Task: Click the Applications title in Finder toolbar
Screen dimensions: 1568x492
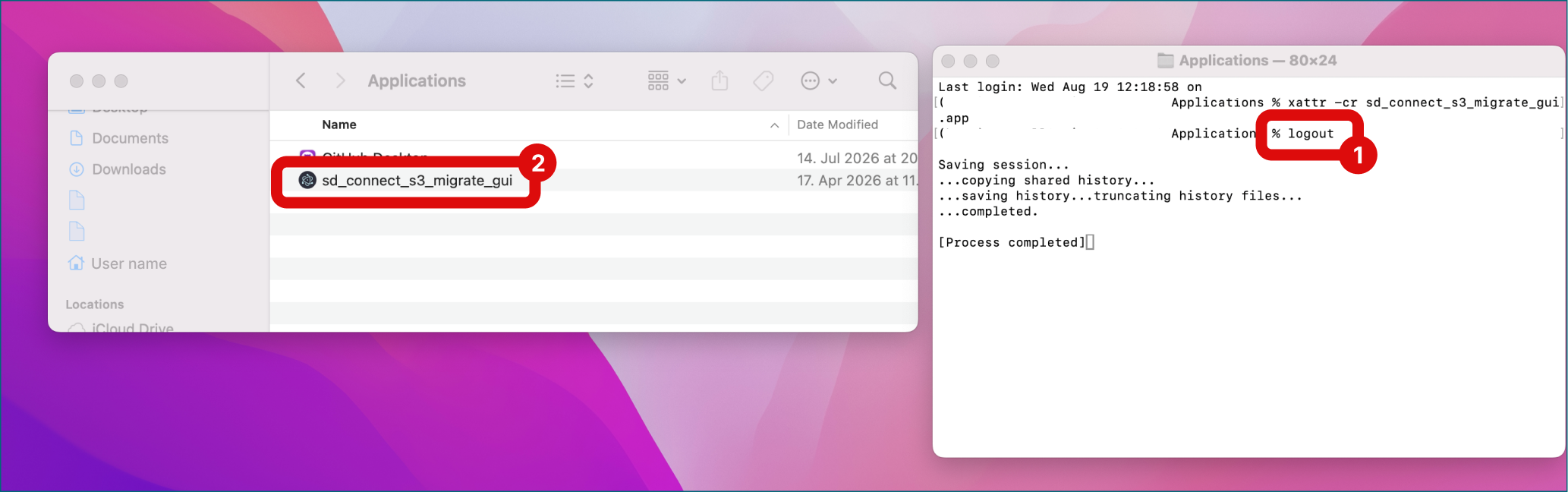Action: click(417, 80)
